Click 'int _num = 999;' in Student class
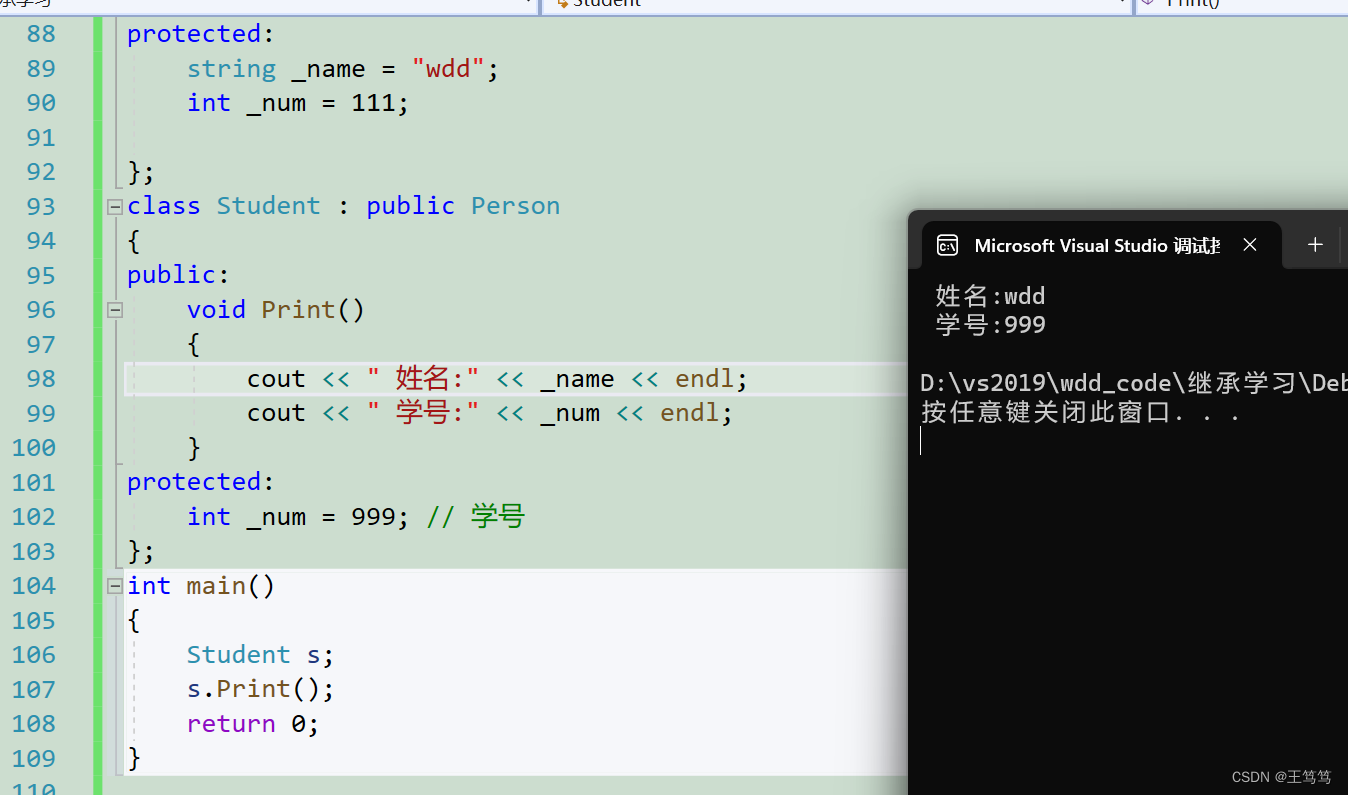 (x=298, y=517)
